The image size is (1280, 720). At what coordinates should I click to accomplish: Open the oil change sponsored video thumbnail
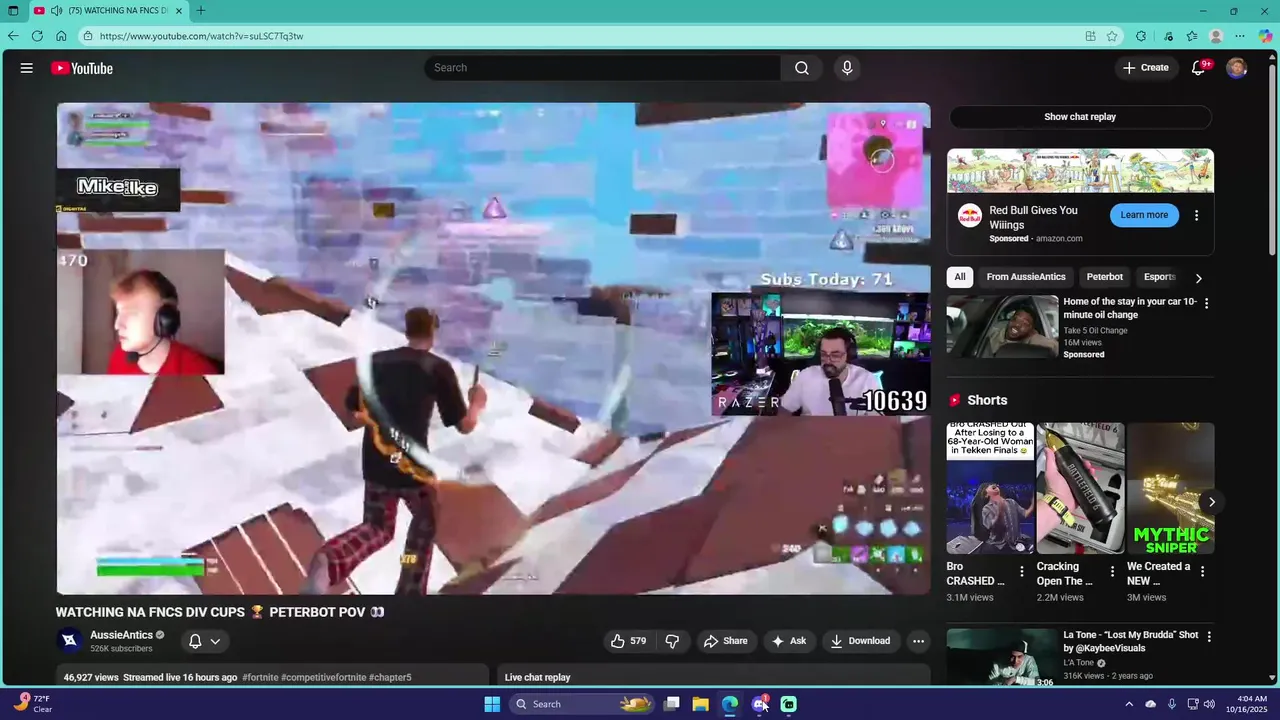[x=1002, y=326]
